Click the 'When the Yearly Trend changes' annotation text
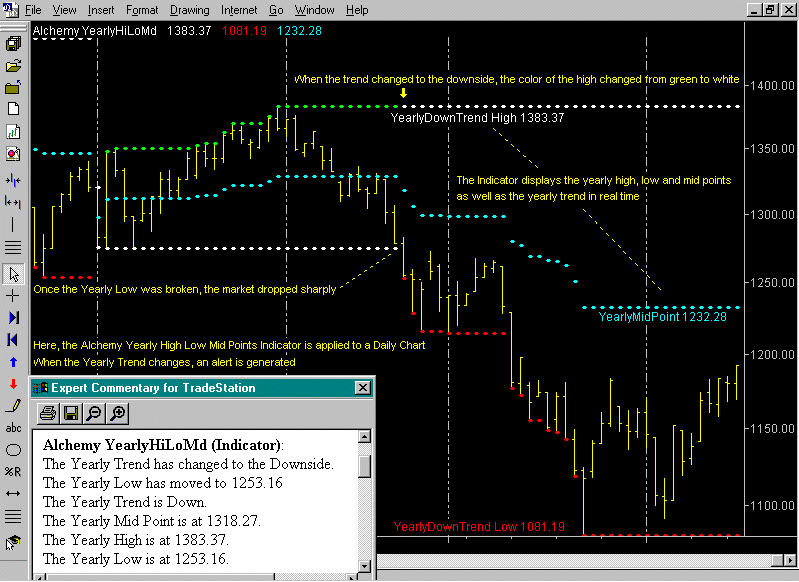This screenshot has height=582, width=799. 164,362
